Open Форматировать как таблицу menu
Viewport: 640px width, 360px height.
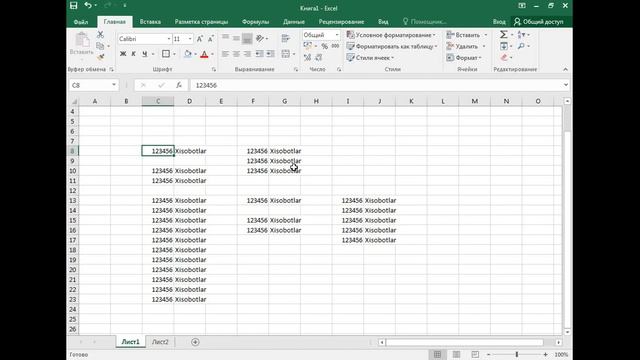click(392, 47)
